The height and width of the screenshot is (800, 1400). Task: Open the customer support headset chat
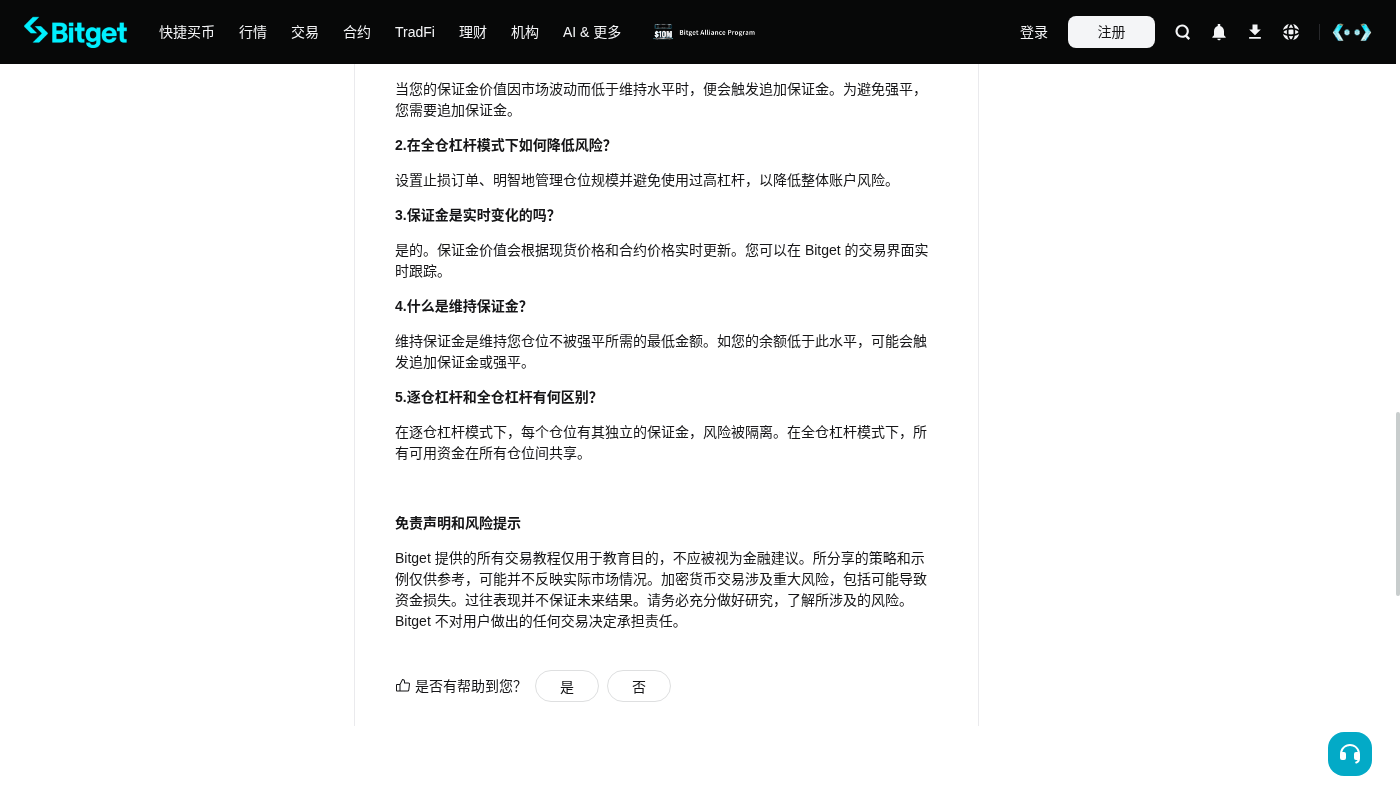1350,754
